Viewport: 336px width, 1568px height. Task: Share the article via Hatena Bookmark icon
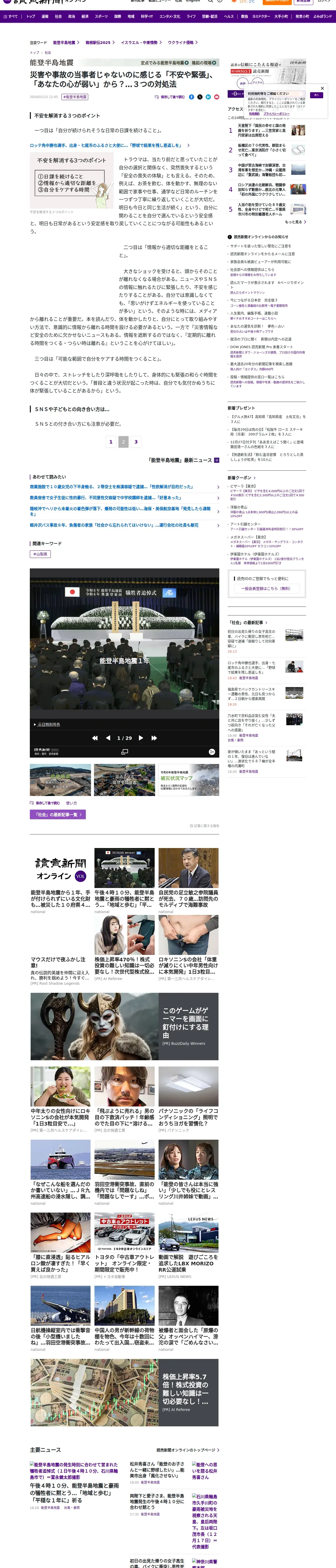pos(208,97)
